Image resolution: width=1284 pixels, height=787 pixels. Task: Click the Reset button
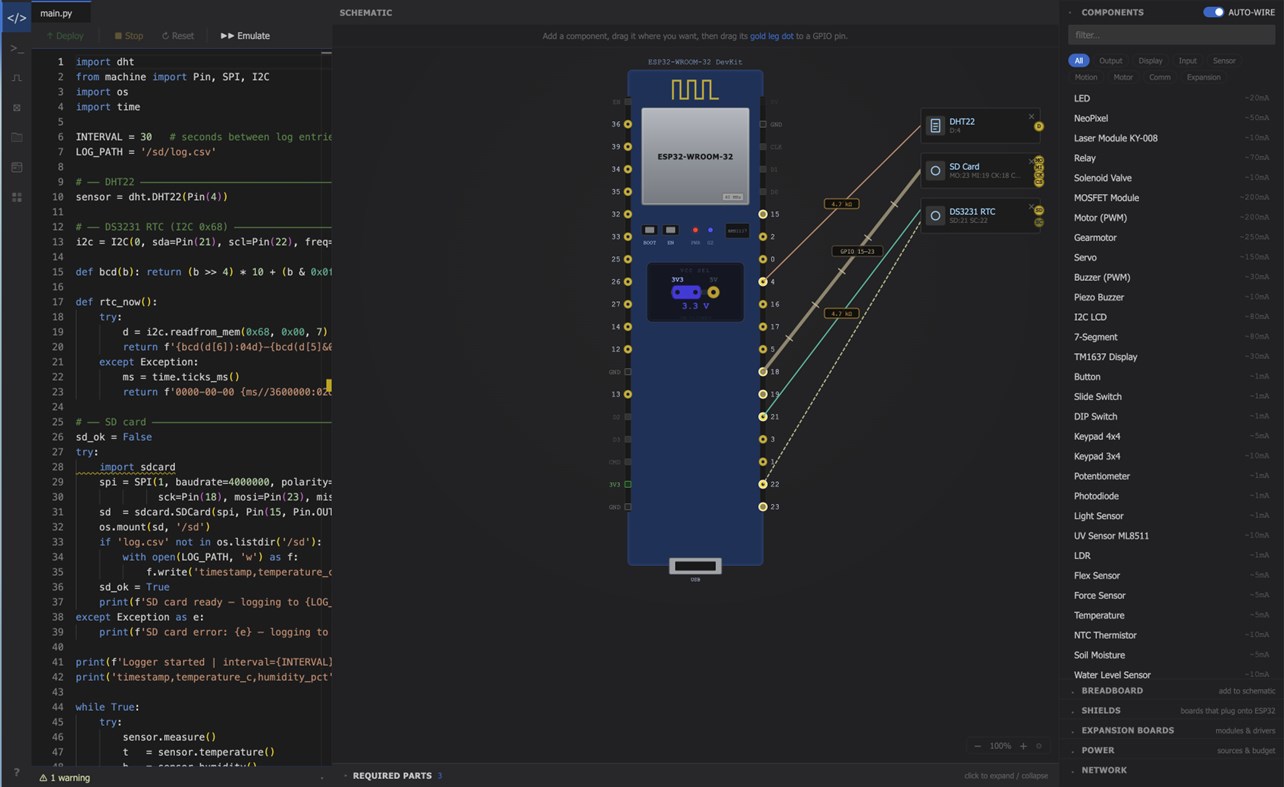click(x=178, y=35)
